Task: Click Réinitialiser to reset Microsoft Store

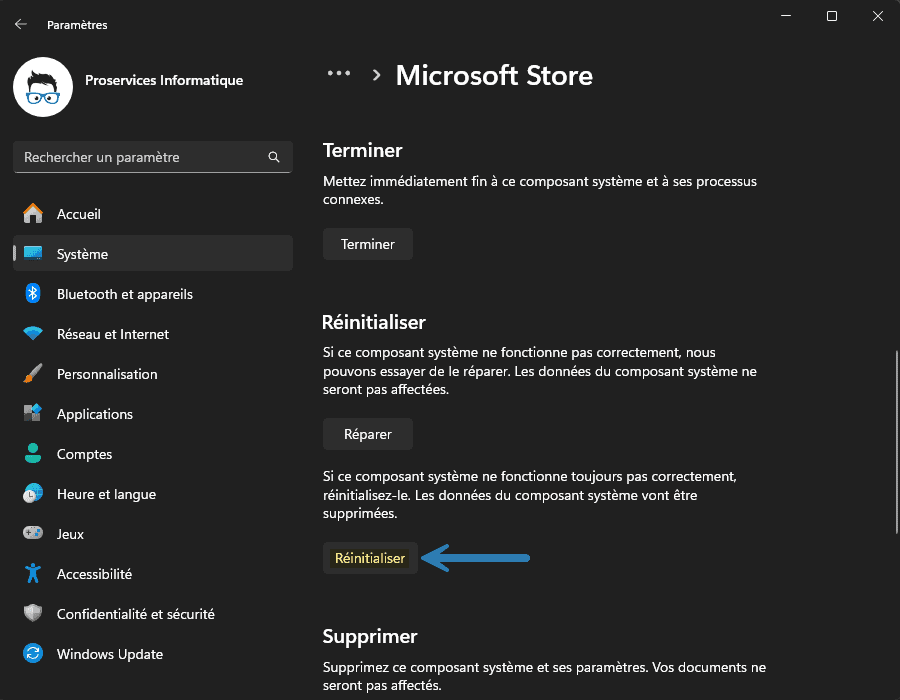Action: pos(370,557)
